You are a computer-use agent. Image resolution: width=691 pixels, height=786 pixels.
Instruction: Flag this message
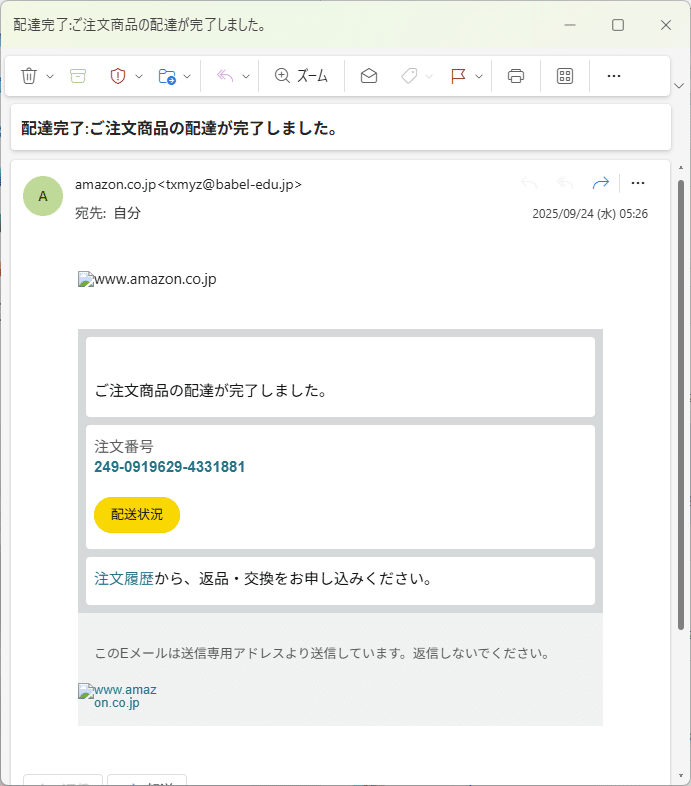pos(458,76)
